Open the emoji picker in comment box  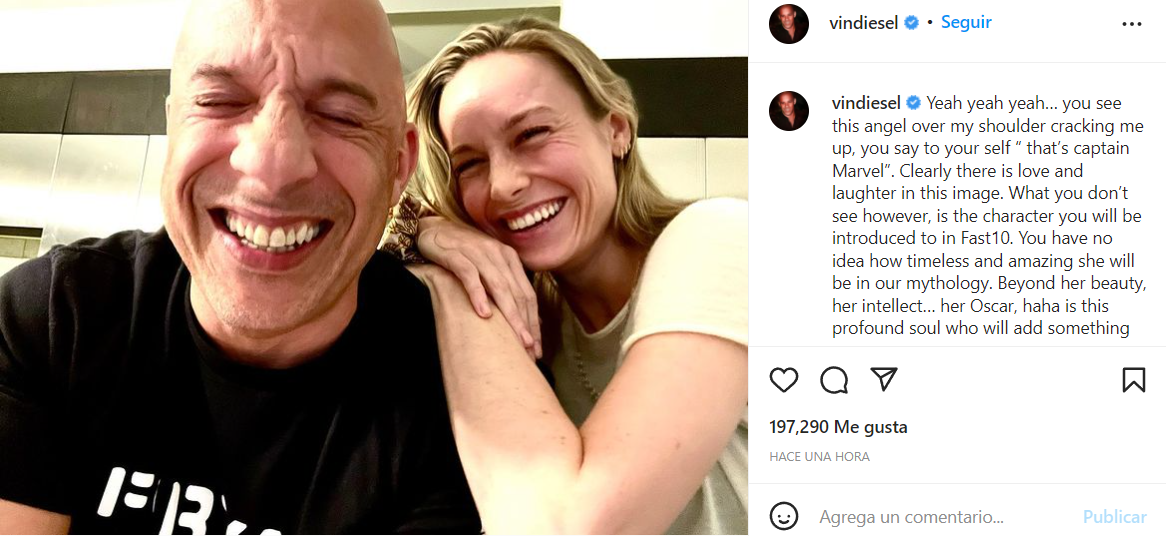[x=784, y=516]
